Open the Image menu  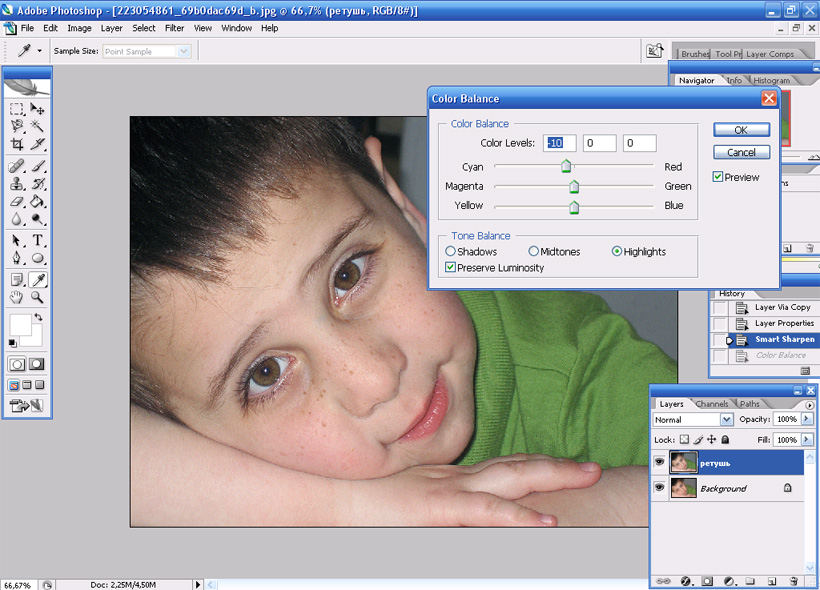pyautogui.click(x=79, y=28)
